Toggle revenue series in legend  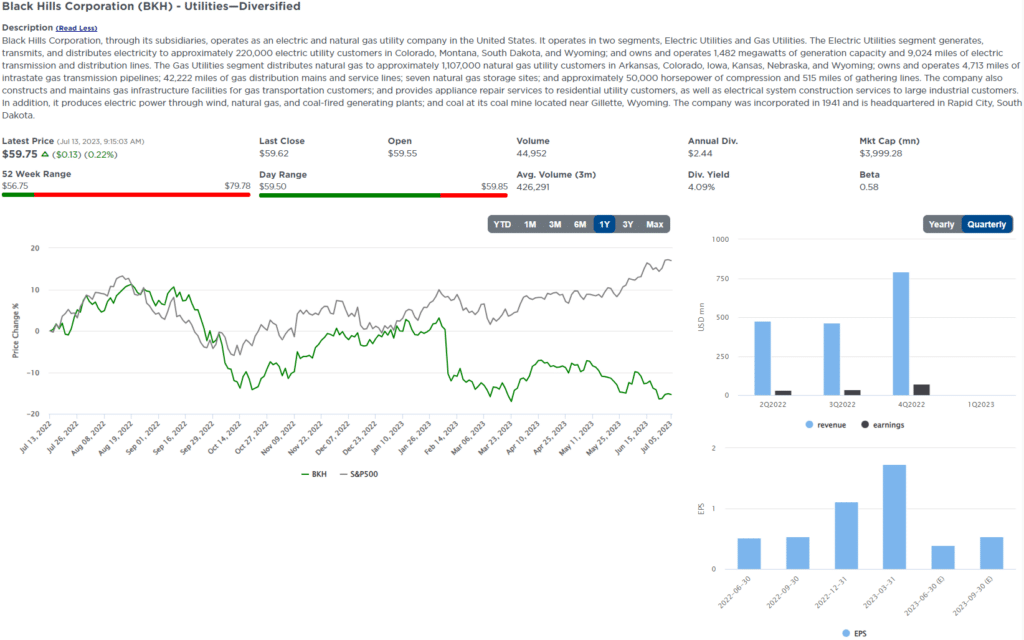(x=825, y=424)
